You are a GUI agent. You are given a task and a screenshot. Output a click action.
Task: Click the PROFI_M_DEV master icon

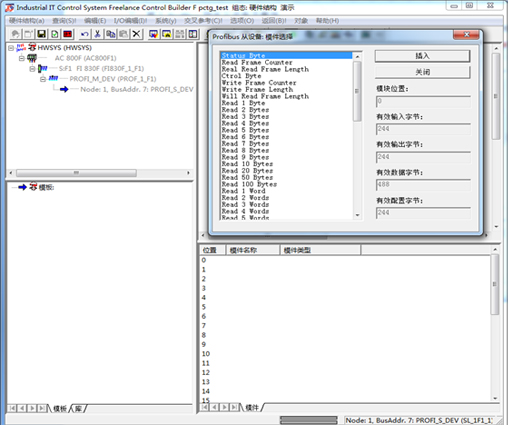(53, 79)
